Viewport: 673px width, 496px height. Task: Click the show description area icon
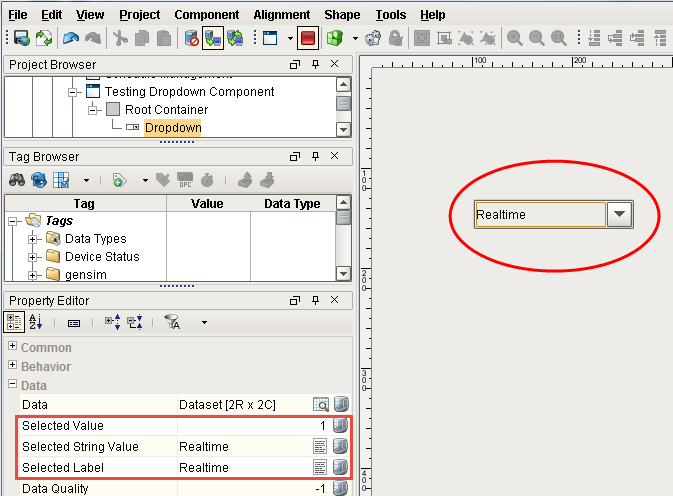coord(74,323)
